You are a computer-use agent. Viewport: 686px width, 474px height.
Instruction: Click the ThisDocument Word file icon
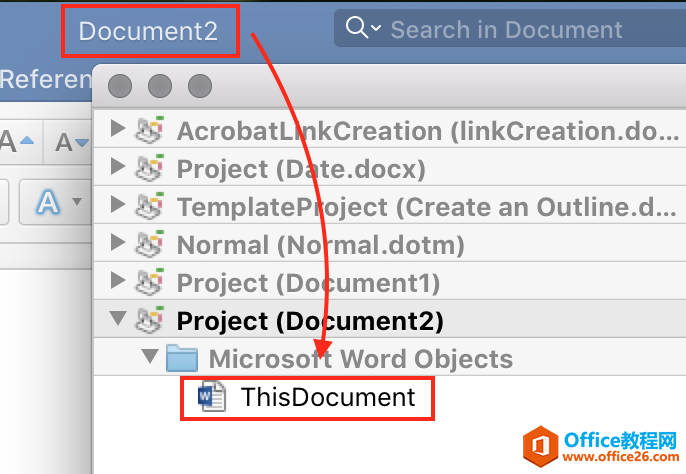click(x=212, y=397)
